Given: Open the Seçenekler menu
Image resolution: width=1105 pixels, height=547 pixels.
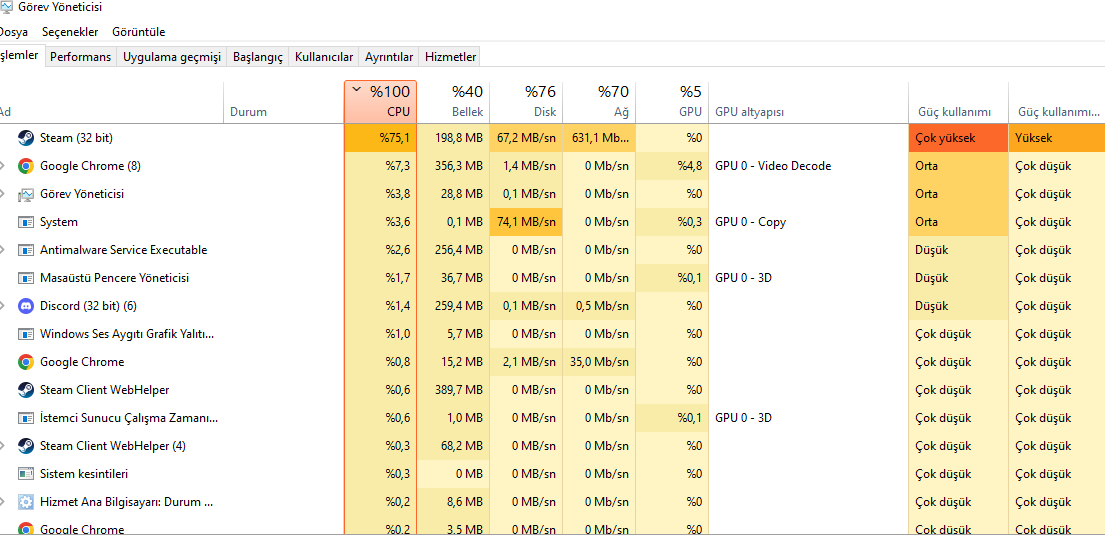Looking at the screenshot, I should 70,32.
